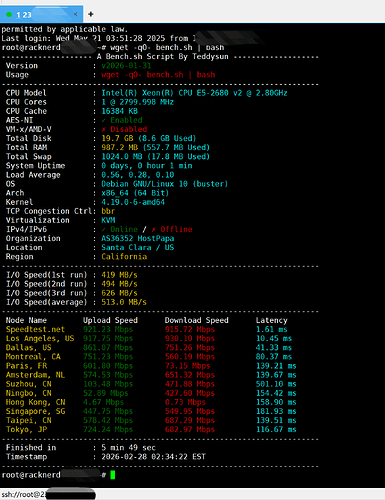Close the '1 23' session tab

coord(76,14)
